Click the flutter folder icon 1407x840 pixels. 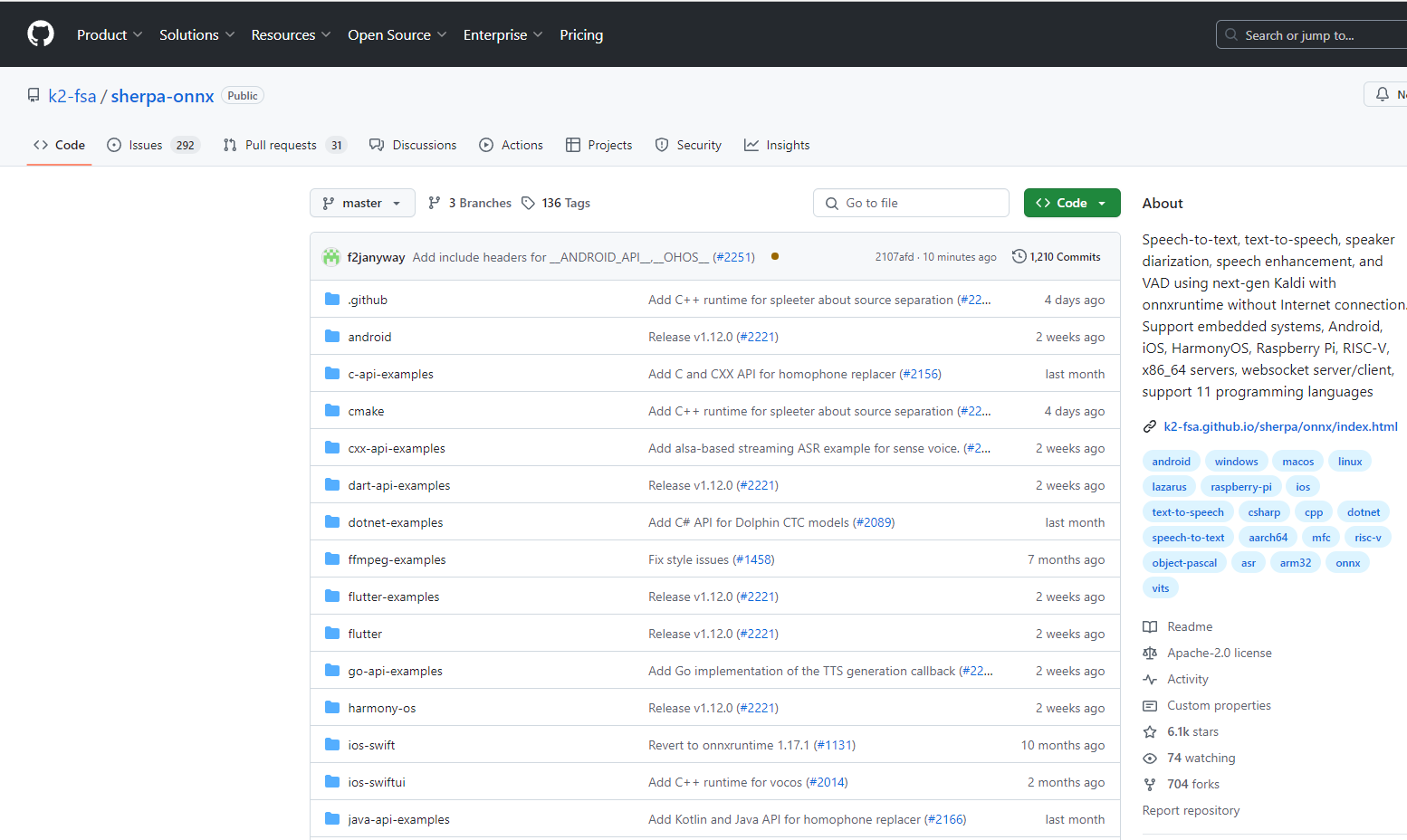[x=332, y=634]
